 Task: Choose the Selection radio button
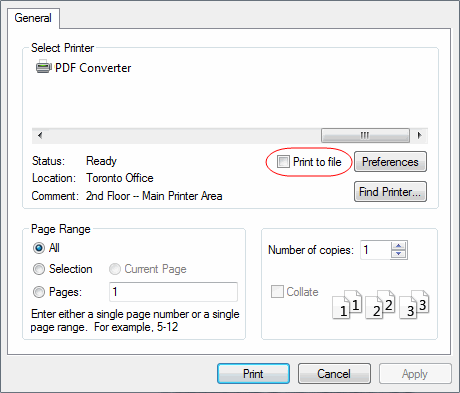point(39,269)
